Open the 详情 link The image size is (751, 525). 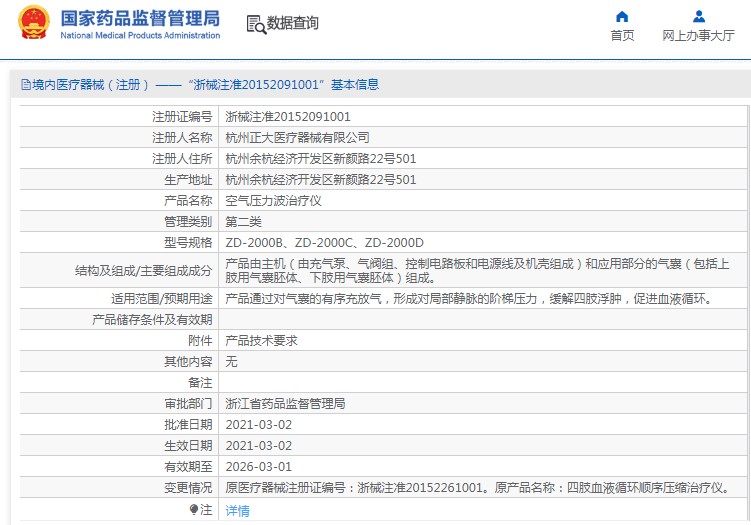238,511
